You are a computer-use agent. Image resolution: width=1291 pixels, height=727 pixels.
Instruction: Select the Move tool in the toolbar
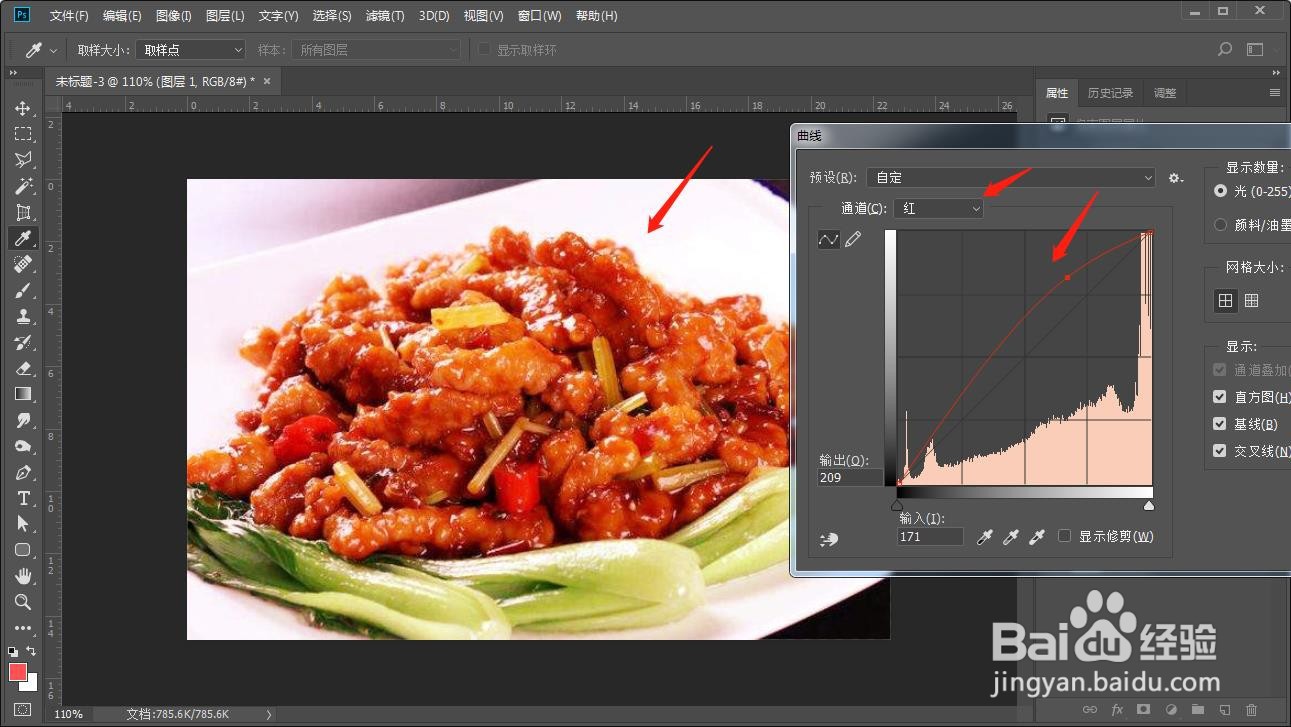pyautogui.click(x=23, y=108)
